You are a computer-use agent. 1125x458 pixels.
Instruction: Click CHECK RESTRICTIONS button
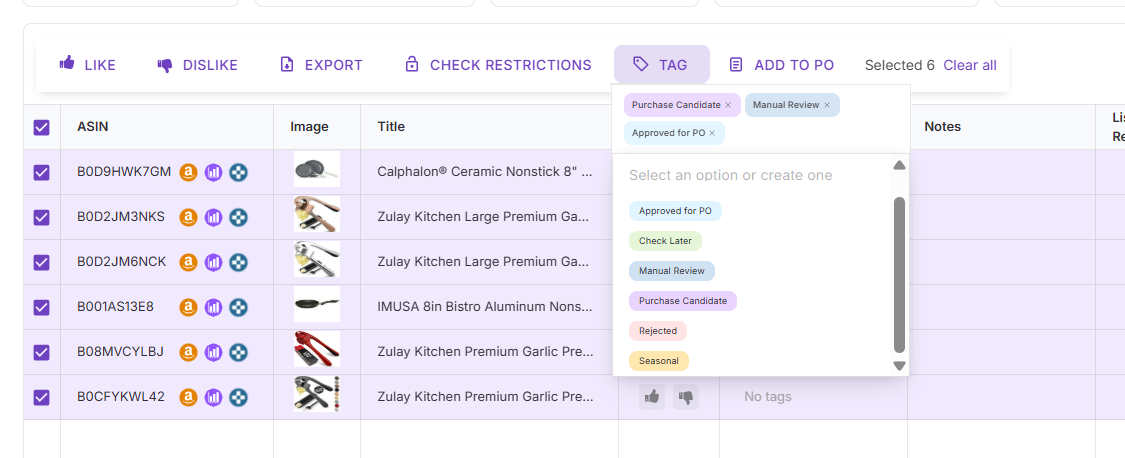click(499, 65)
